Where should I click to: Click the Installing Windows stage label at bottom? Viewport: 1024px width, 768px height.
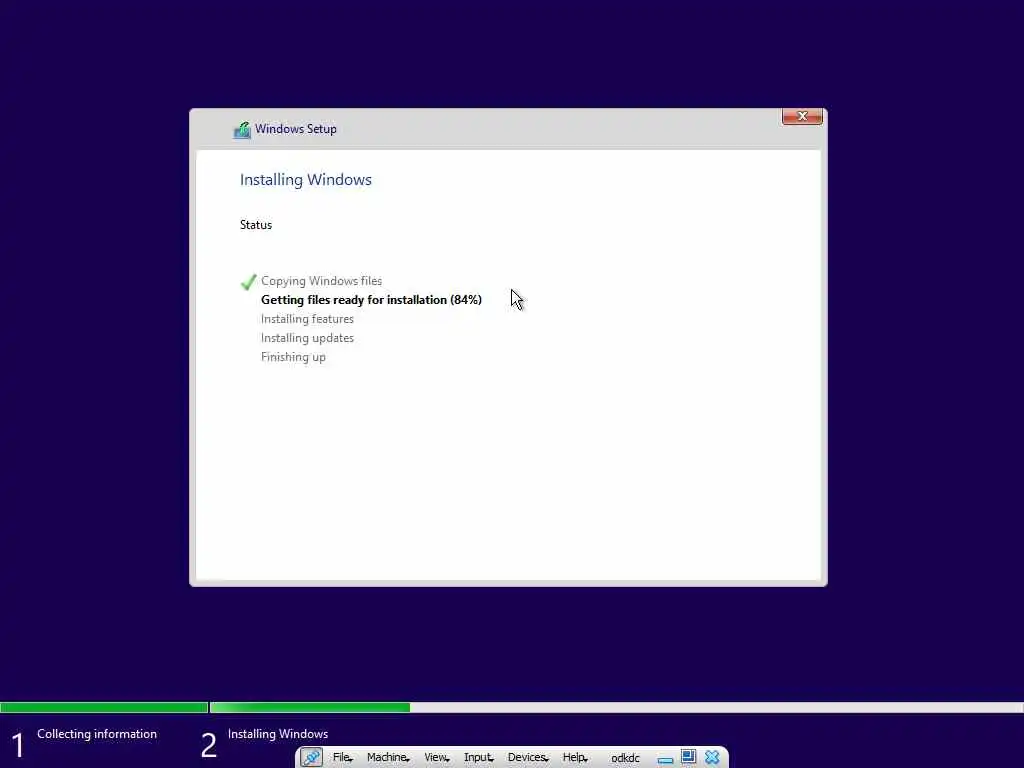click(x=278, y=734)
